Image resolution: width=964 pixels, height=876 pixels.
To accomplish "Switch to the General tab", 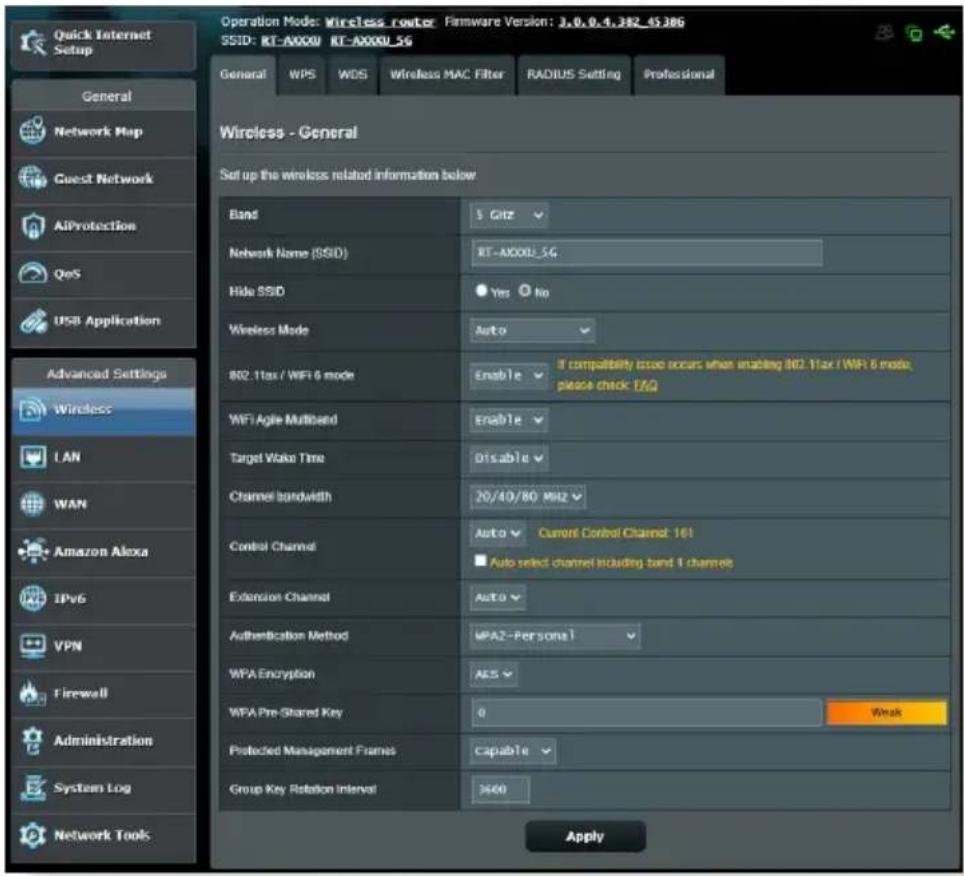I will tap(243, 75).
